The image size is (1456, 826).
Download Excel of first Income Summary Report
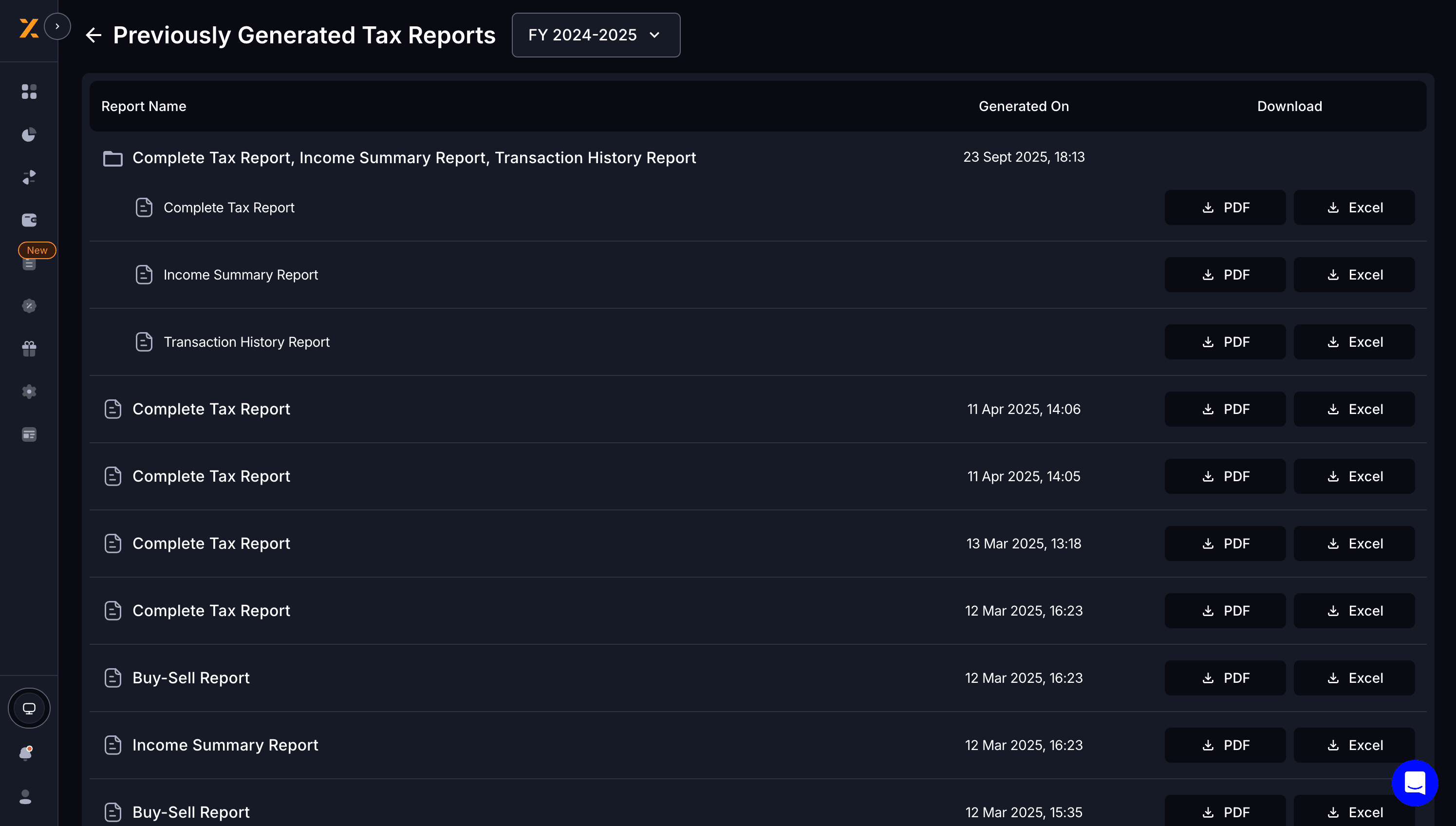point(1354,275)
